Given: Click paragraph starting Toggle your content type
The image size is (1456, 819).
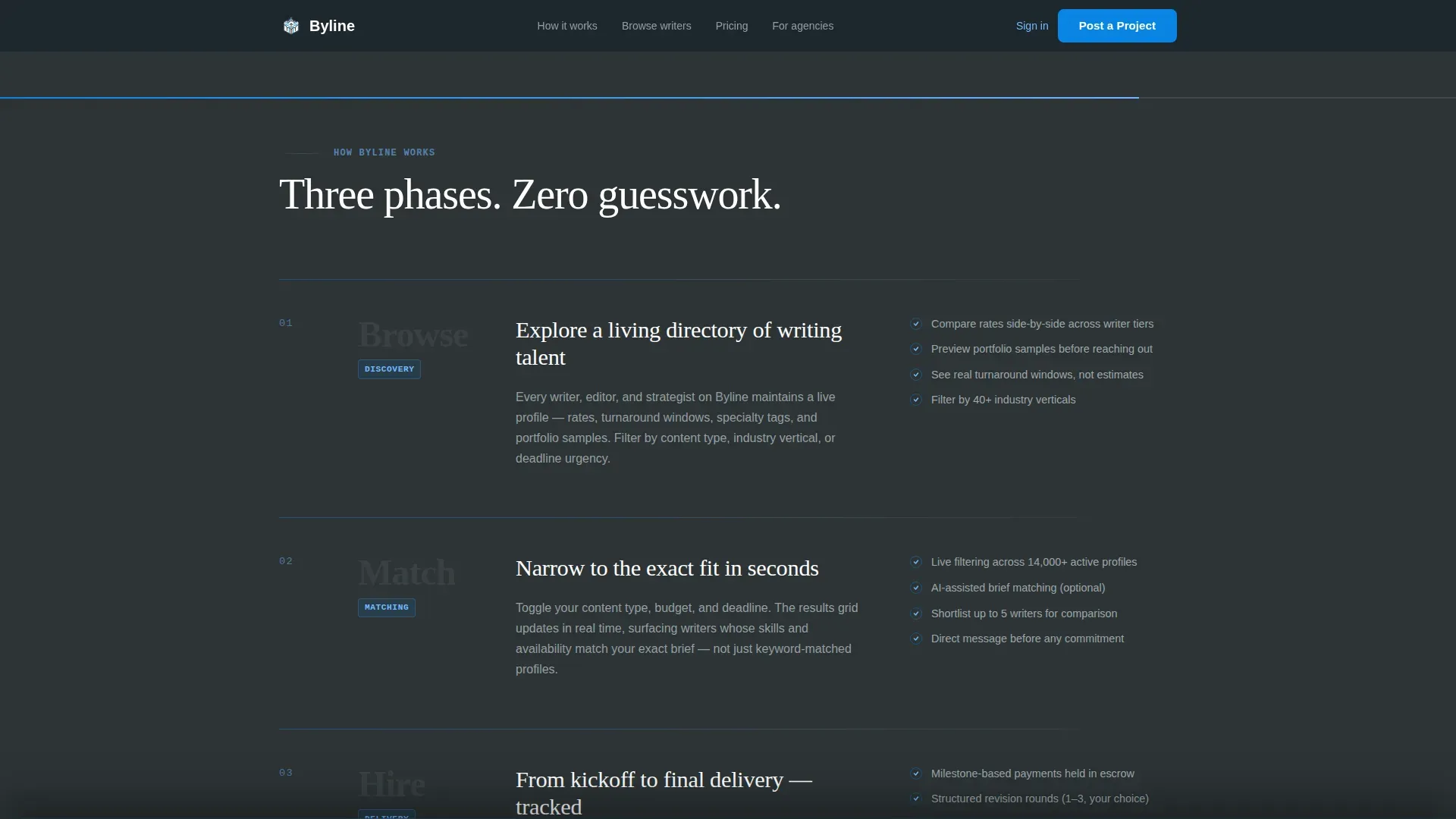Looking at the screenshot, I should (687, 639).
